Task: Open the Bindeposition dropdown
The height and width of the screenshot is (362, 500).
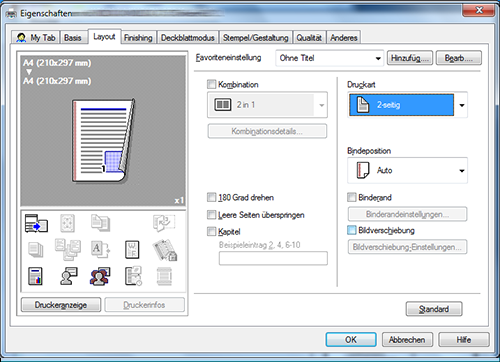Action: pyautogui.click(x=407, y=170)
